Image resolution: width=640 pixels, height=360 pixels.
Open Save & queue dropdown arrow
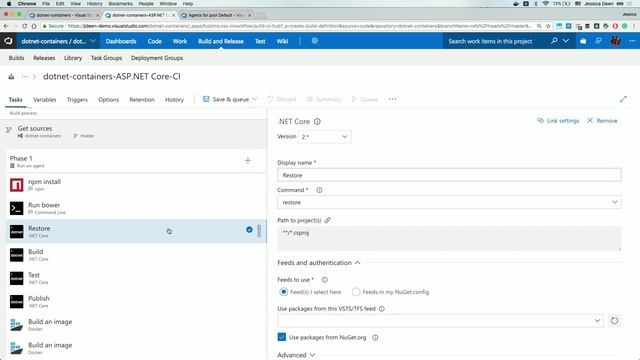[255, 99]
